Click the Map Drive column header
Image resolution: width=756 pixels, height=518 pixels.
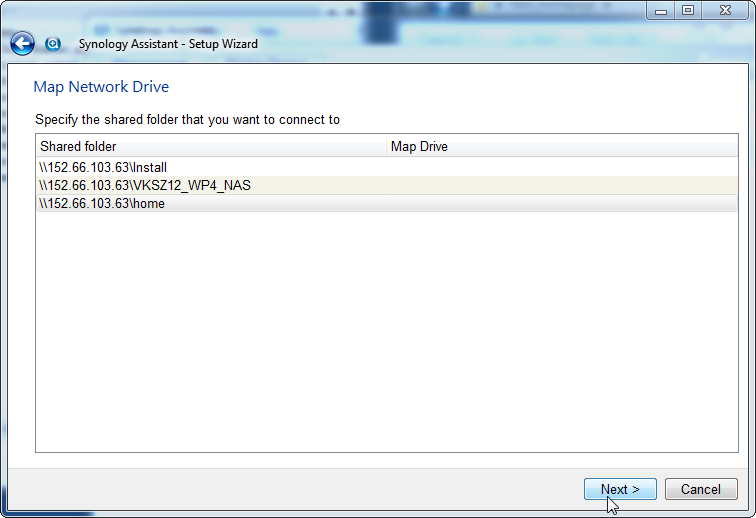point(560,147)
